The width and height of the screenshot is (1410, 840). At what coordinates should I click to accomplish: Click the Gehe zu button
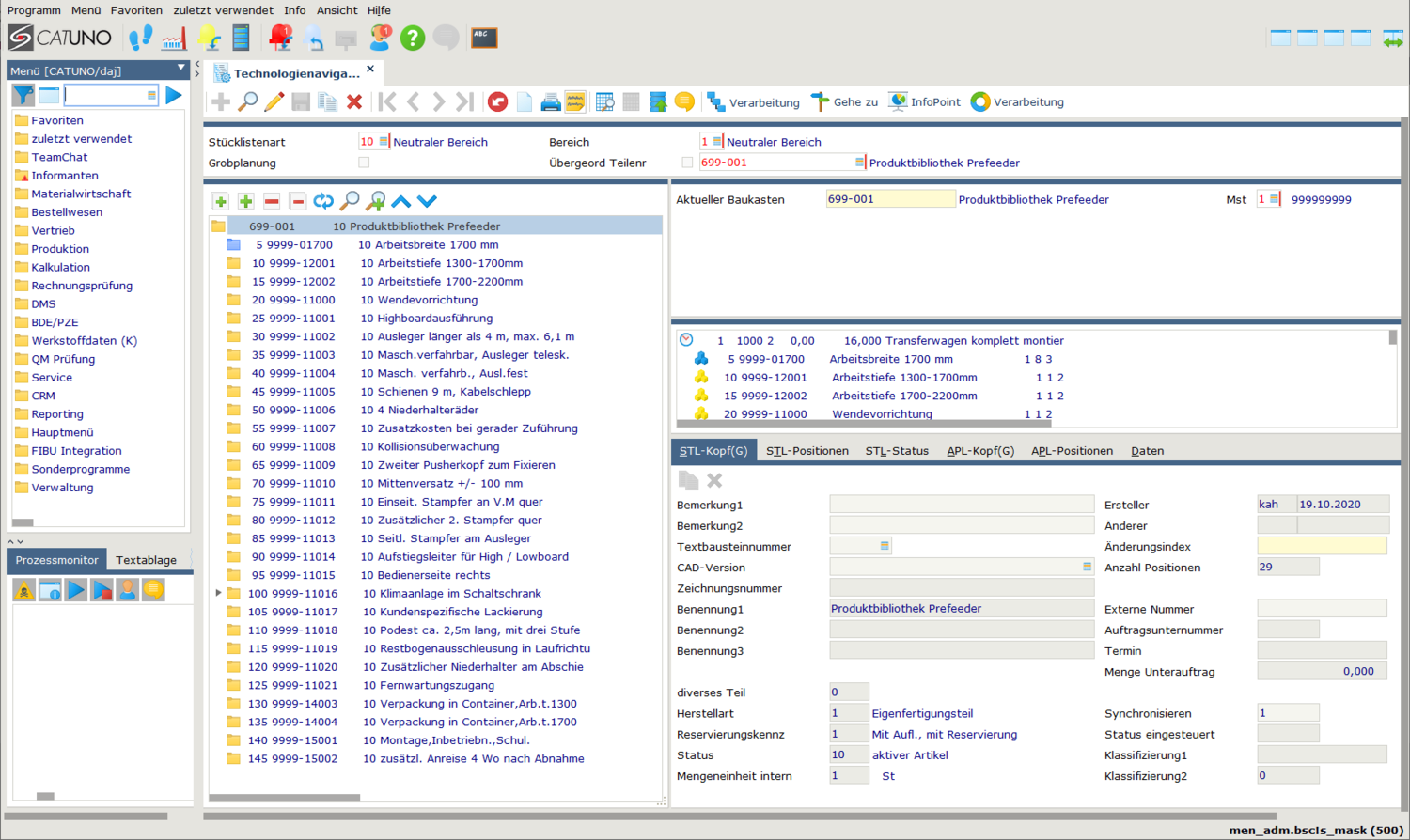[845, 102]
